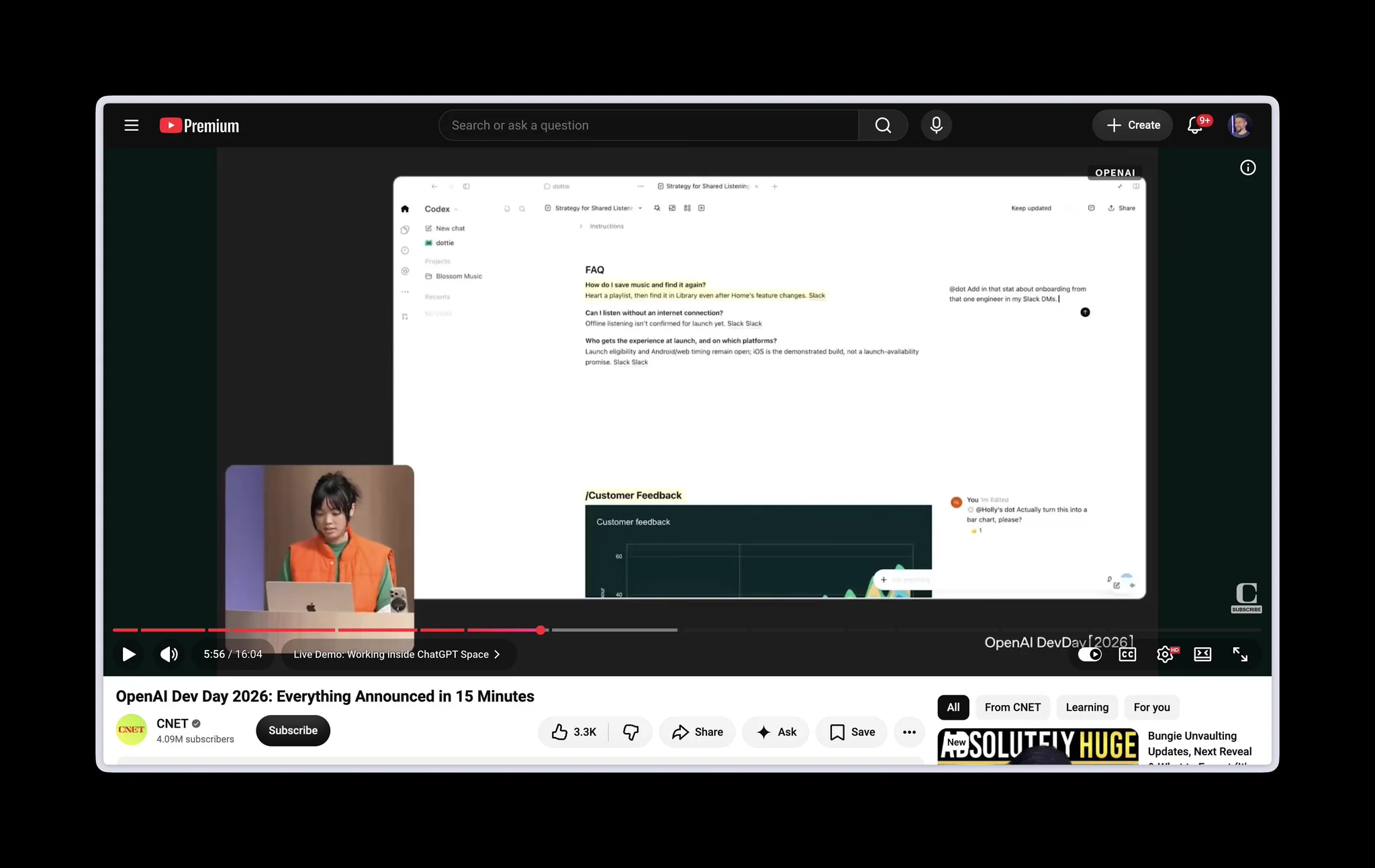Like the video with 3.3K likes

[x=574, y=732]
